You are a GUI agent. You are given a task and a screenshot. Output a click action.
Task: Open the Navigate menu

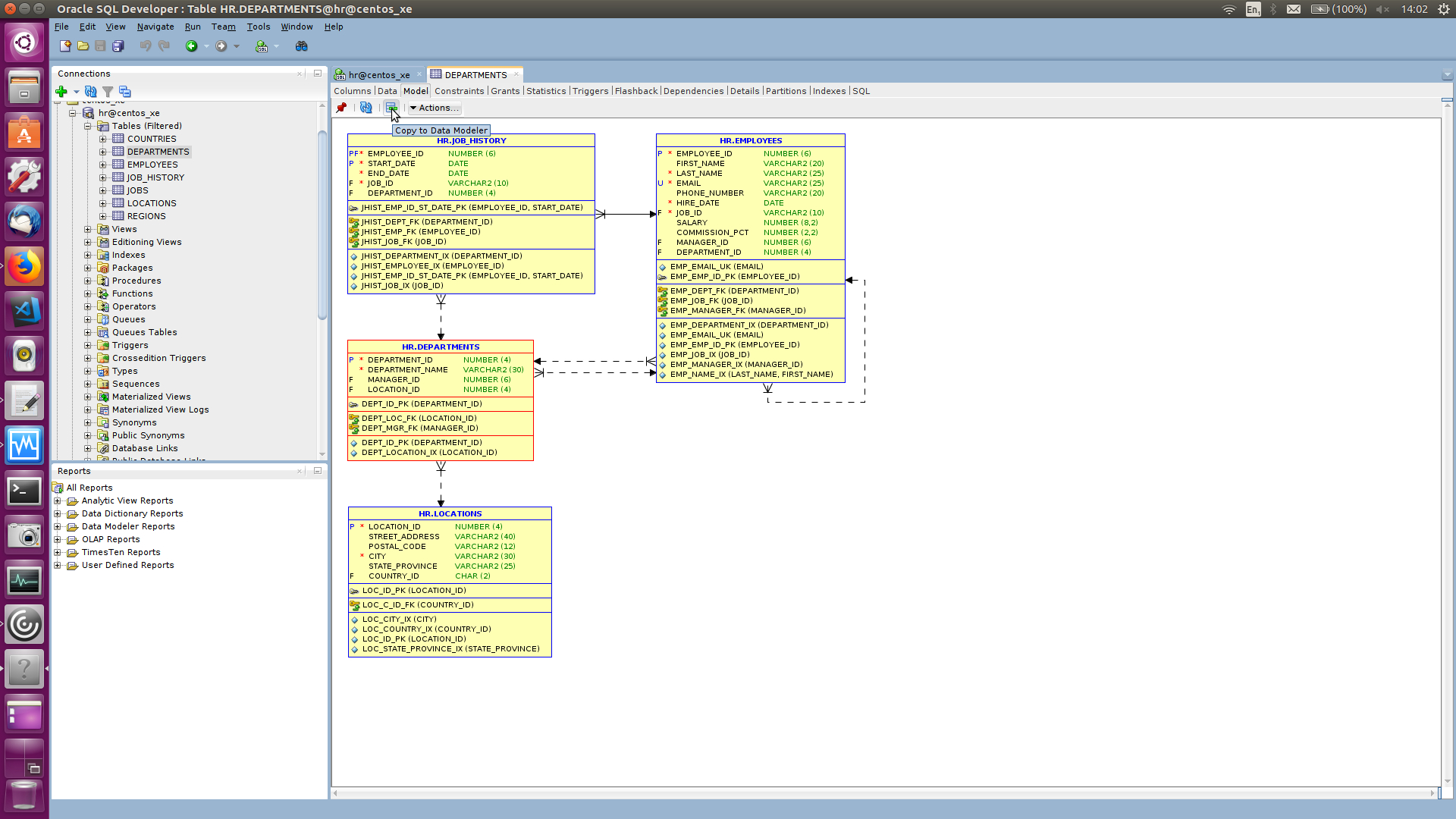155,26
